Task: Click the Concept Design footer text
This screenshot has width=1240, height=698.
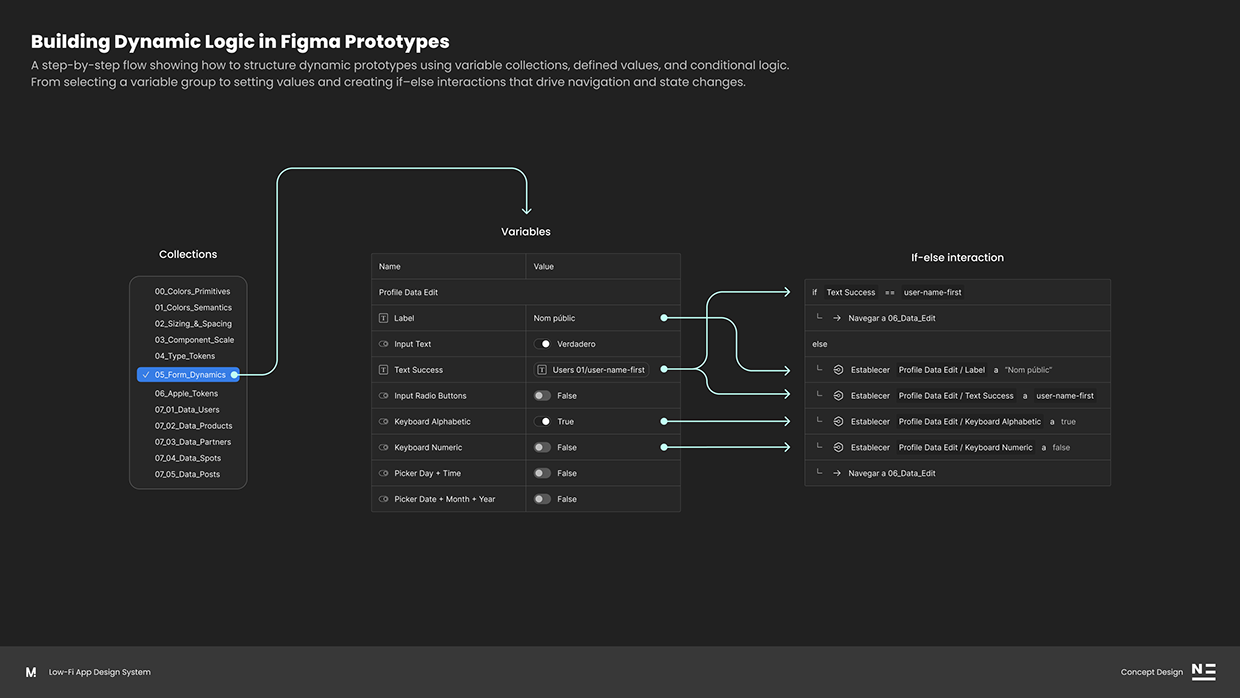Action: pos(1152,672)
